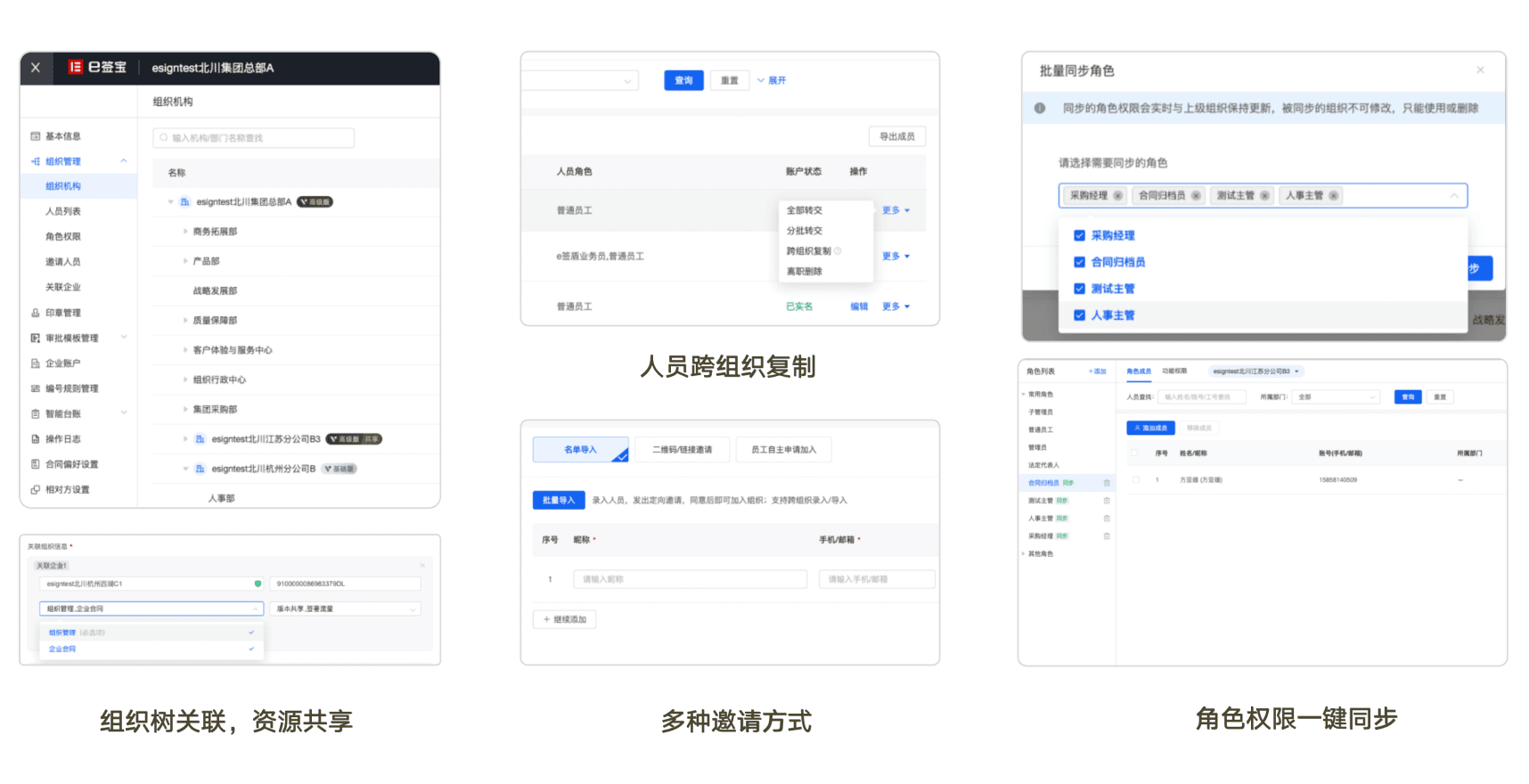Close the e签宝 panel with the X icon

tap(36, 68)
